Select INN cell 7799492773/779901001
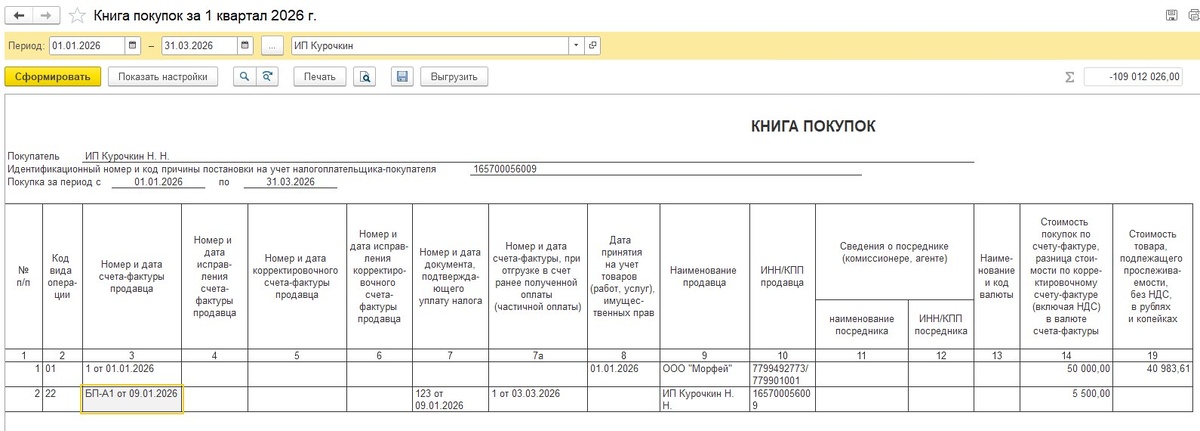1200x431 pixels. coord(782,373)
